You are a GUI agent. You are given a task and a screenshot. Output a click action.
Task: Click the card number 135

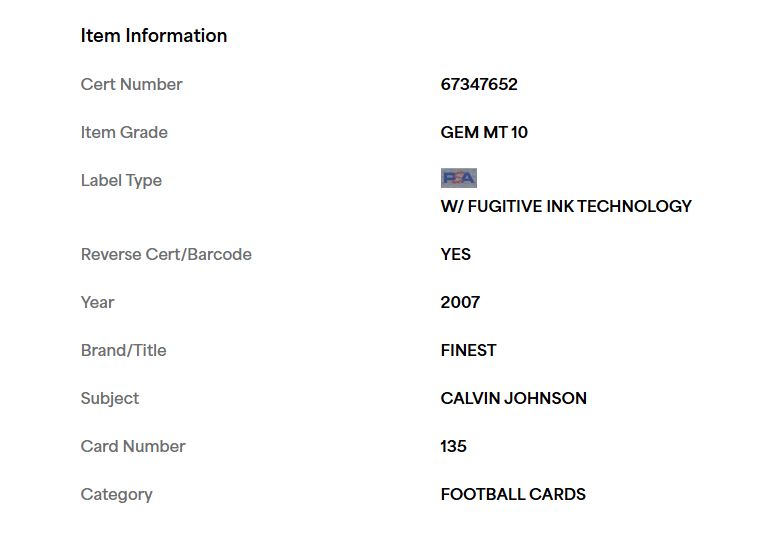[x=453, y=446]
